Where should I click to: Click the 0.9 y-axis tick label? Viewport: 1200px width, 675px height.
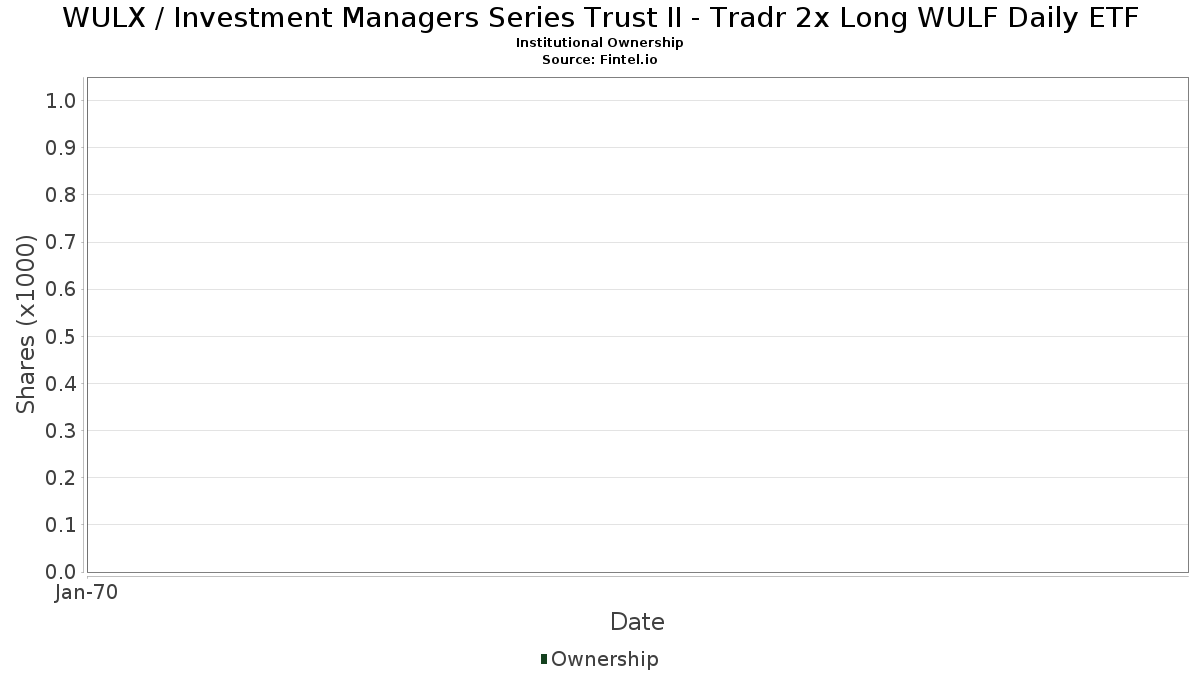coord(61,148)
